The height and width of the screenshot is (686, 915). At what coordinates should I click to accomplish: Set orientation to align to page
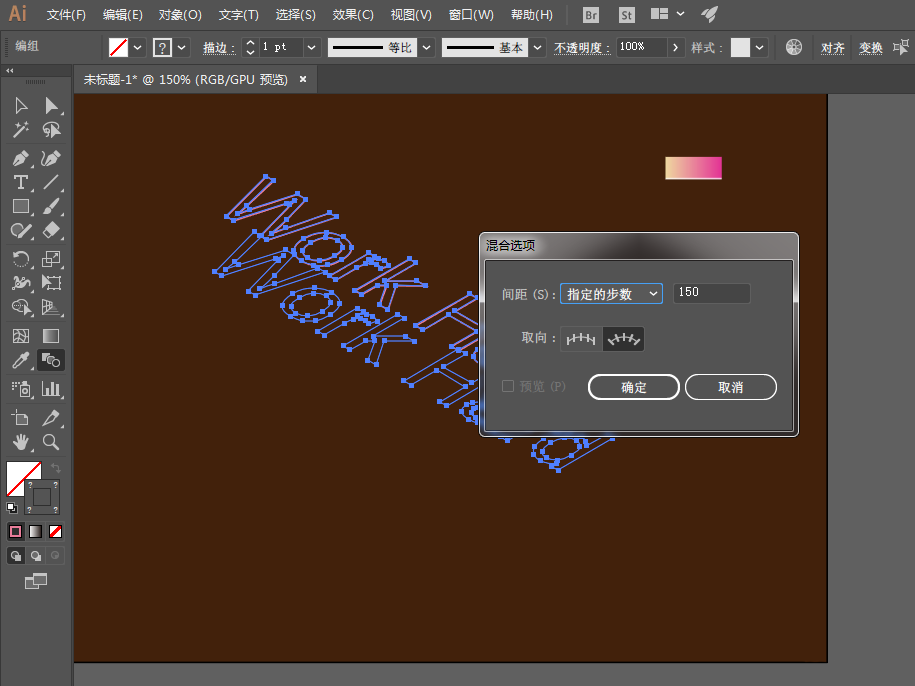[581, 339]
